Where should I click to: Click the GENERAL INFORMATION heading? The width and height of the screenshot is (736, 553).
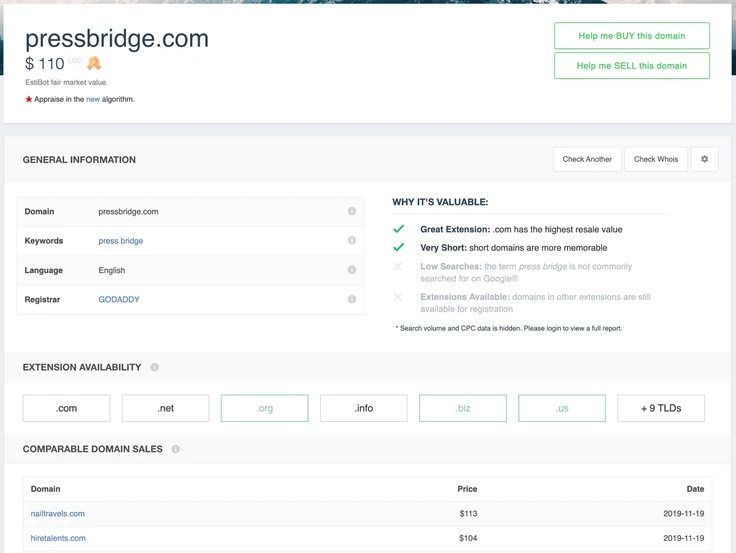click(79, 160)
